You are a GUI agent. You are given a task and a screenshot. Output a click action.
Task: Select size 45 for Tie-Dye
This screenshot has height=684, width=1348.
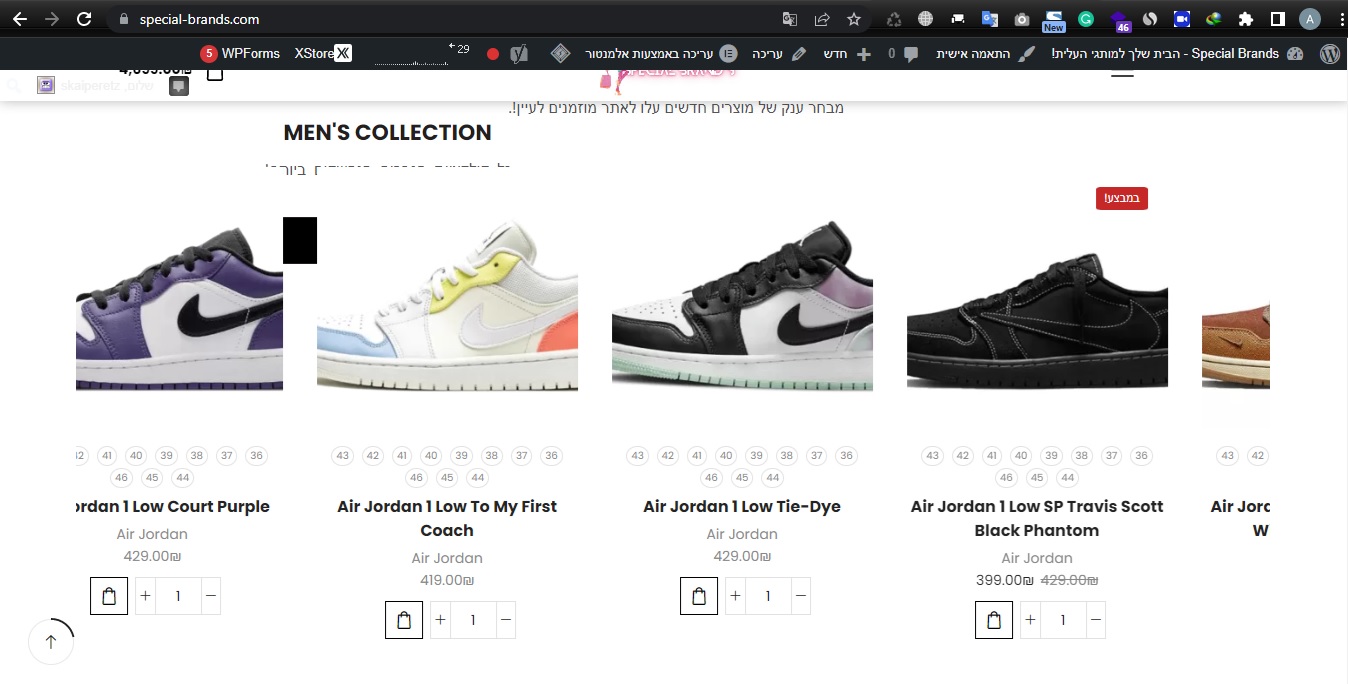point(742,478)
